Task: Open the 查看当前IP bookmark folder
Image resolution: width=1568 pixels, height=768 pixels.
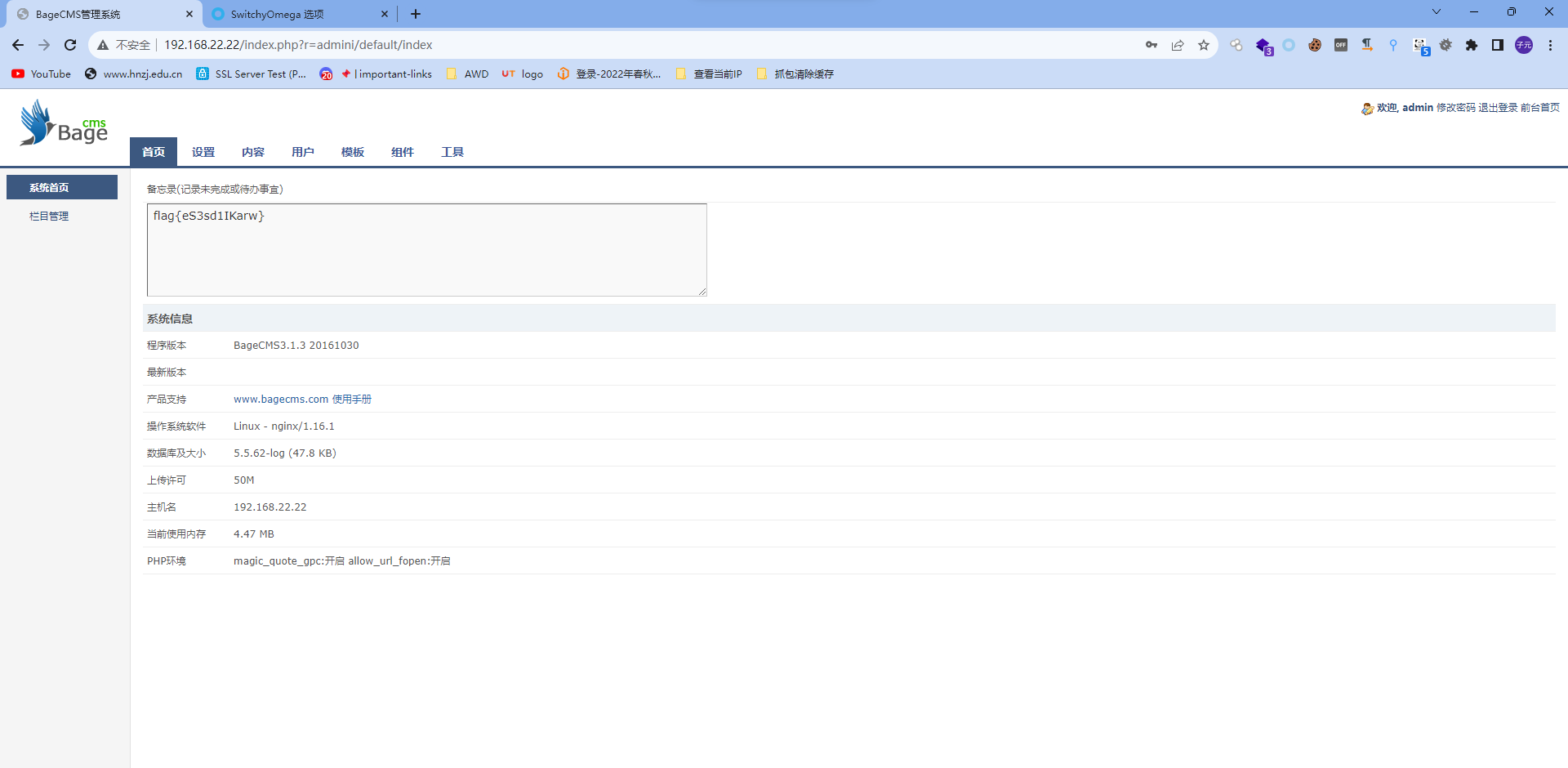Action: [709, 74]
